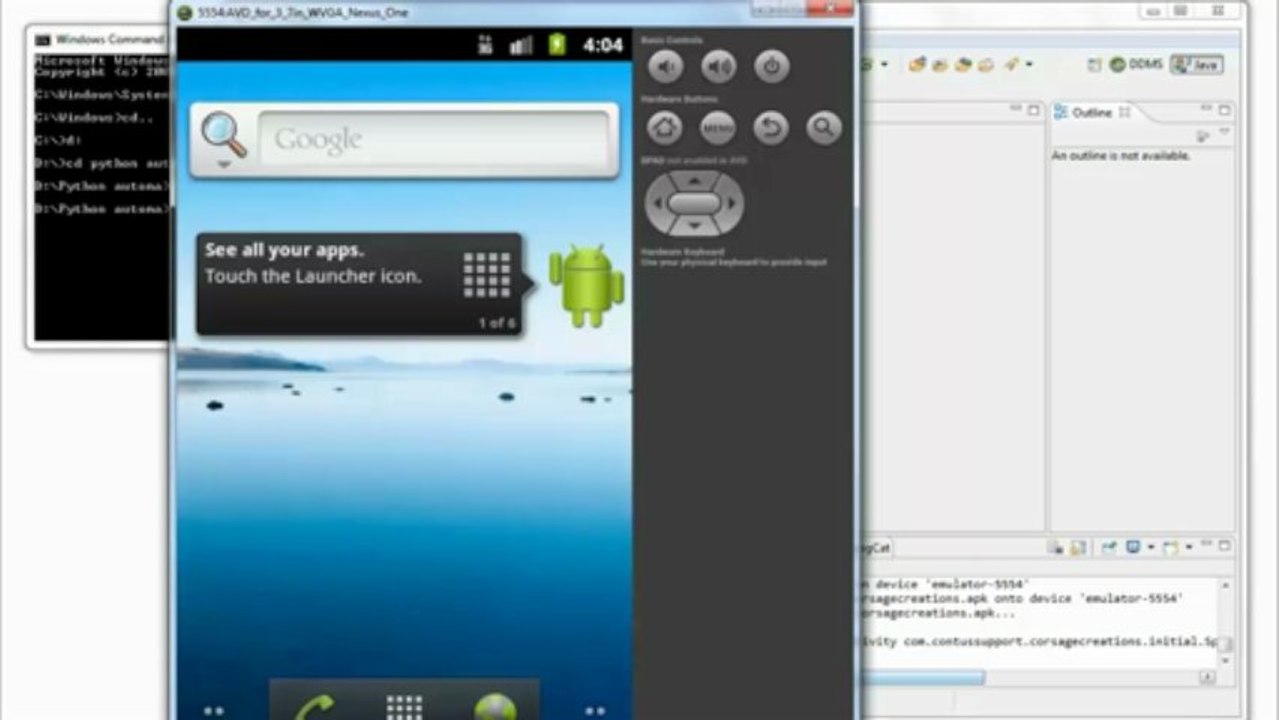Click the battery icon in Android status bar
The image size is (1279, 720).
(x=557, y=45)
